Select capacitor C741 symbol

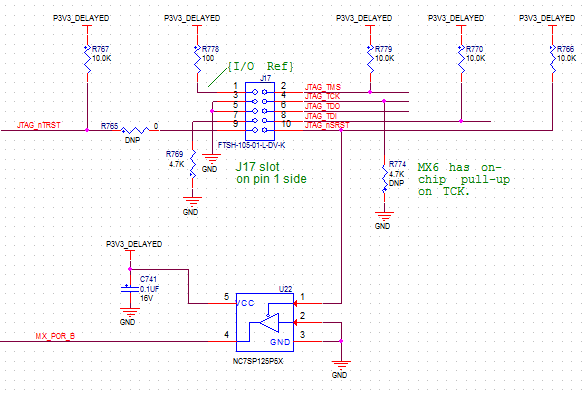point(130,288)
